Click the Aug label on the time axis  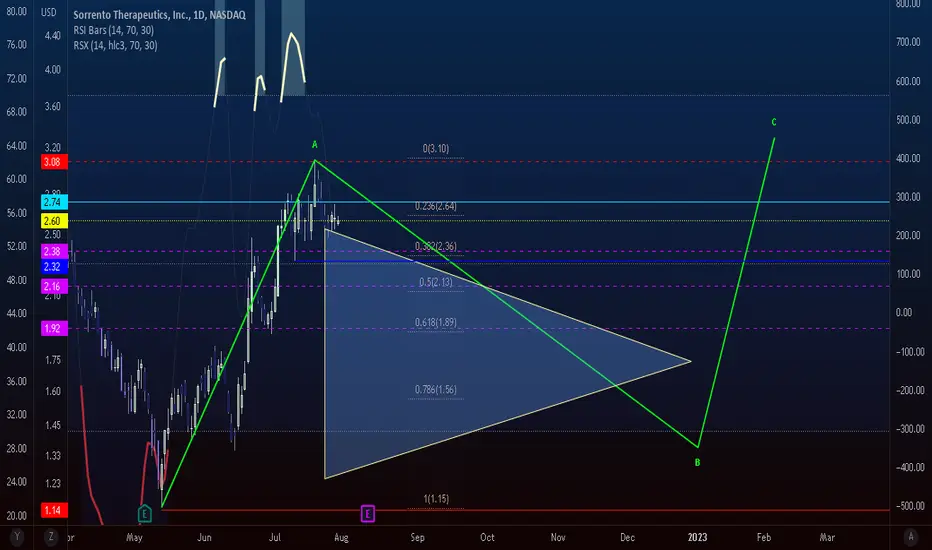pos(341,538)
